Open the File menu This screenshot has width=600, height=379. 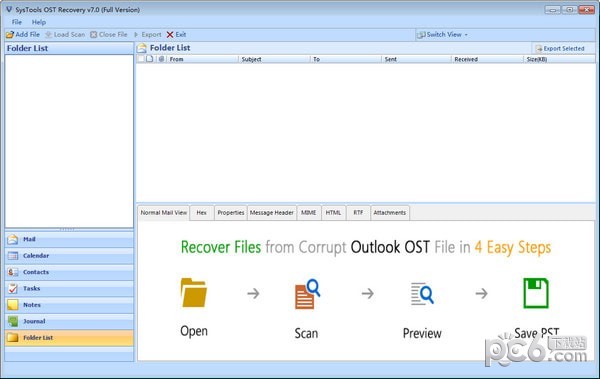tap(17, 22)
